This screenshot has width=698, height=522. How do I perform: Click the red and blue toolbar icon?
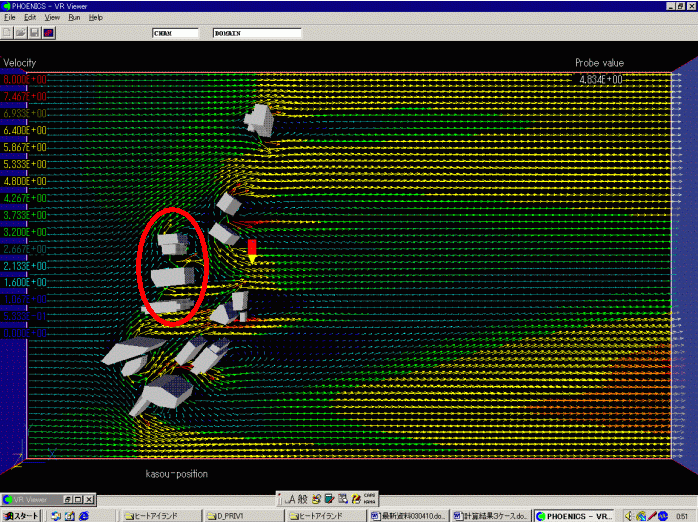click(48, 33)
